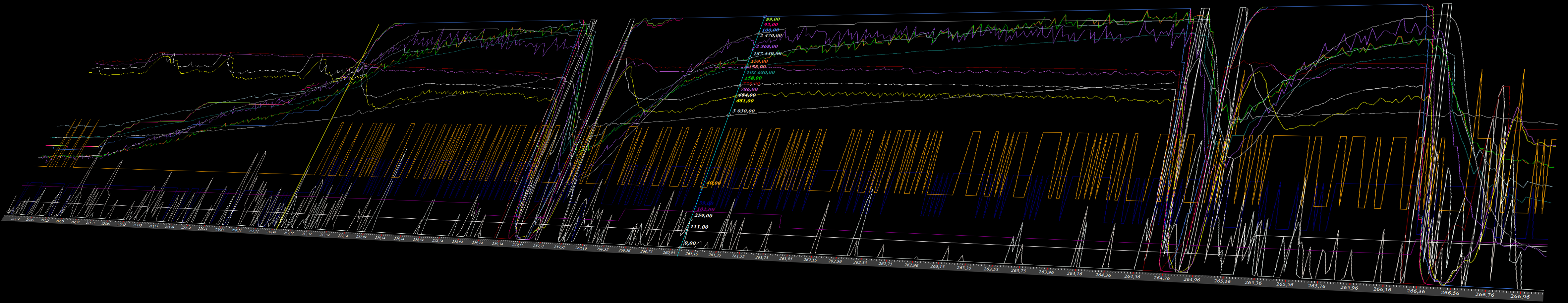Click the magenta value label 102,00
This screenshot has width=1568, height=303.
(706, 209)
